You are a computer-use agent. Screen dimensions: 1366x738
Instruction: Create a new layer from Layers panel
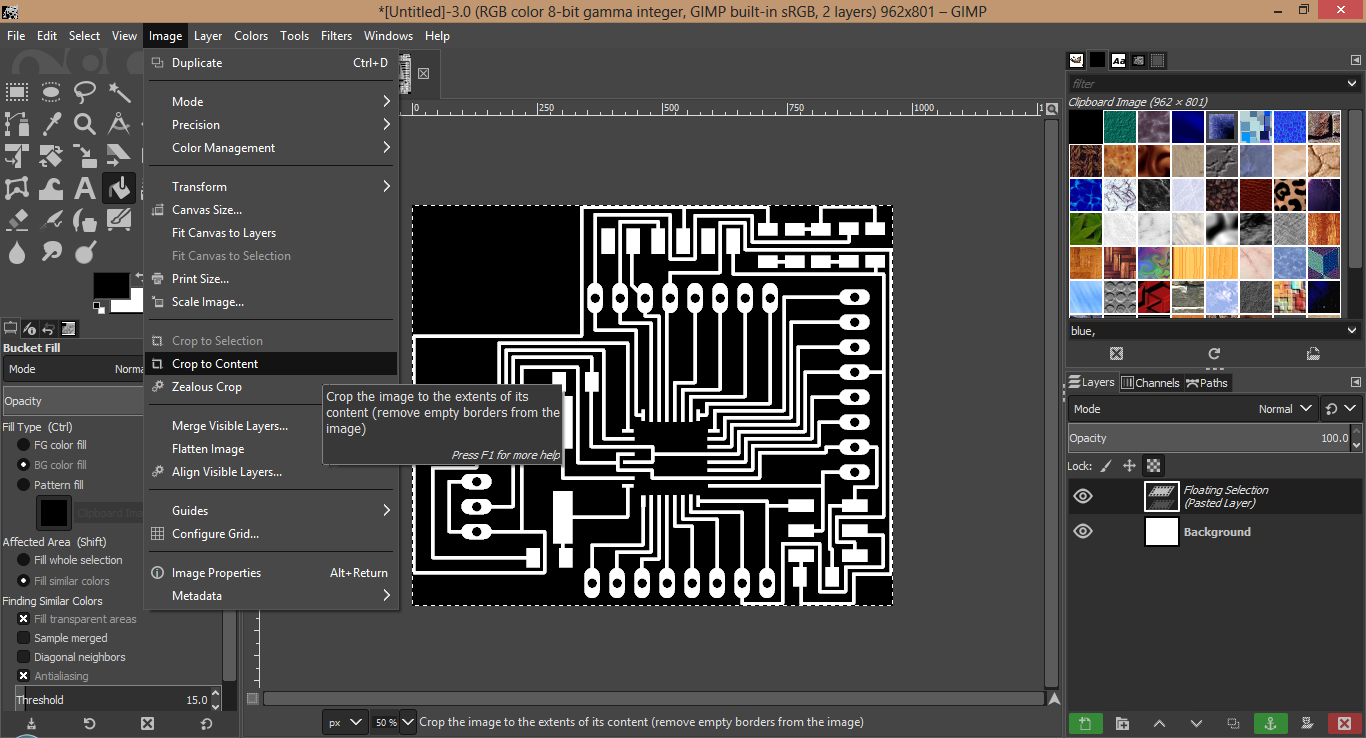[x=1085, y=723]
